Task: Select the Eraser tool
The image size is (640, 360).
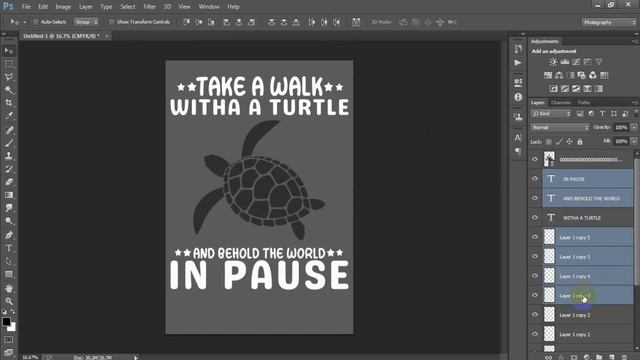Action: [9, 182]
